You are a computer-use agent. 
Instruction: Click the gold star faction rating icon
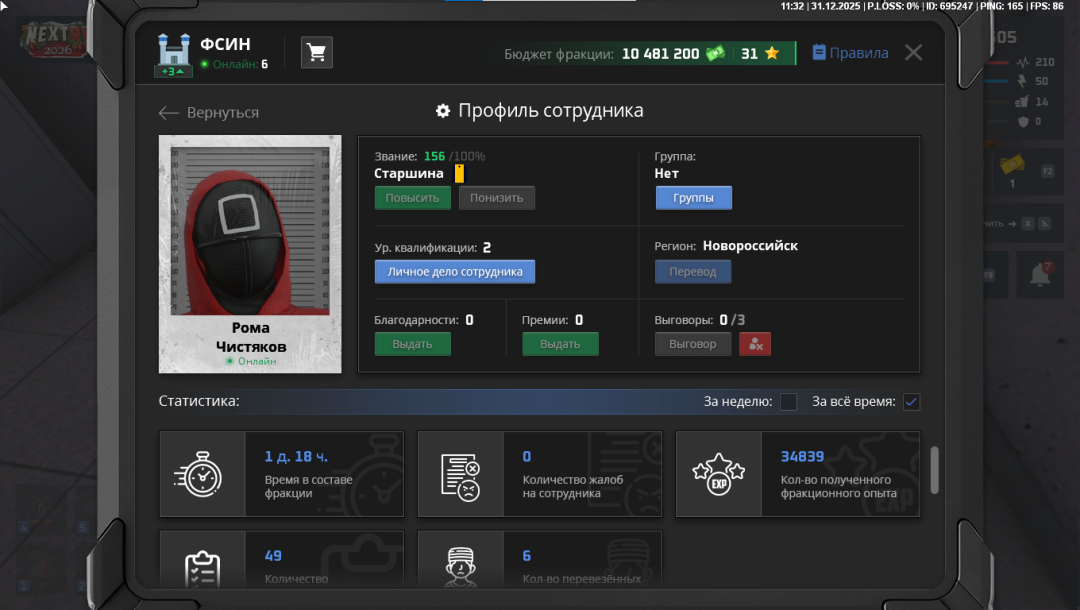(772, 54)
